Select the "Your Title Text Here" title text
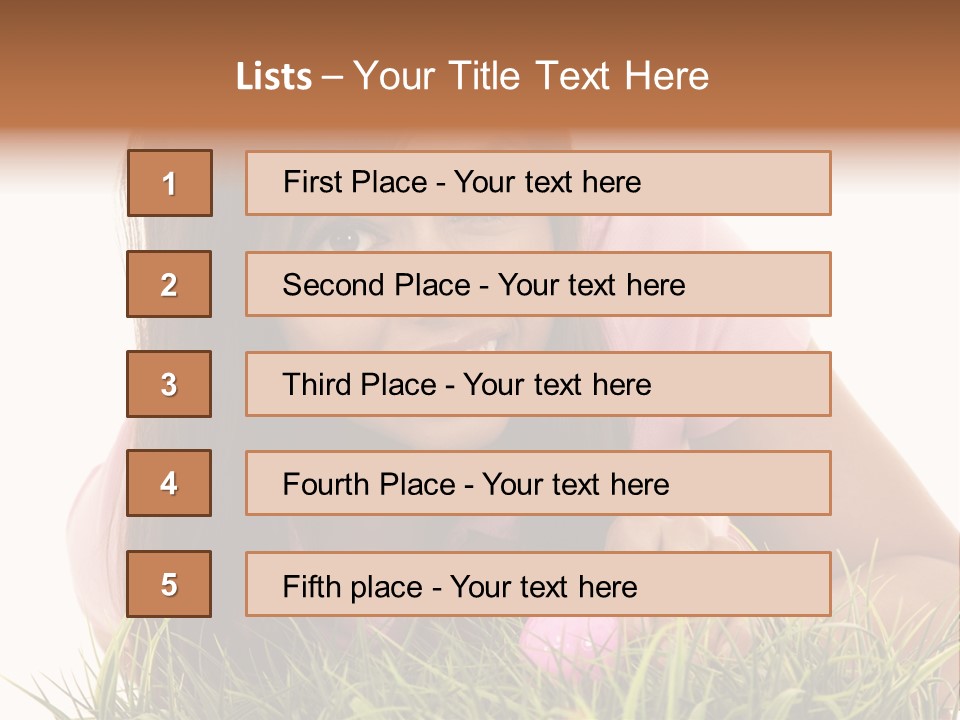This screenshot has width=960, height=720. (531, 76)
